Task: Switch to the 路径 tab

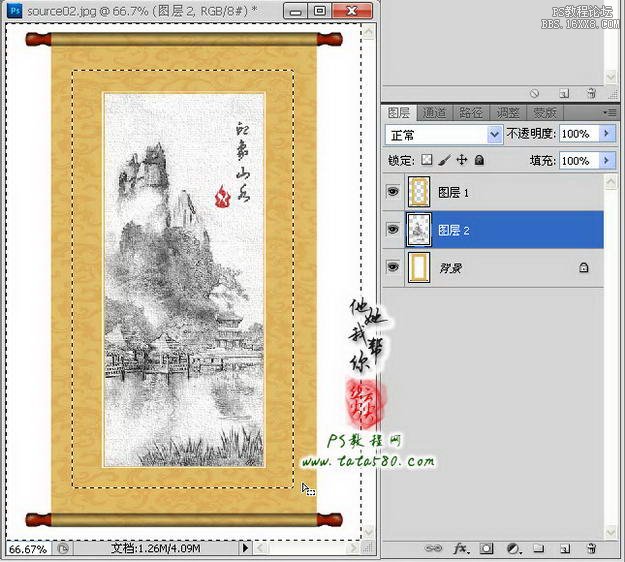Action: click(x=471, y=113)
